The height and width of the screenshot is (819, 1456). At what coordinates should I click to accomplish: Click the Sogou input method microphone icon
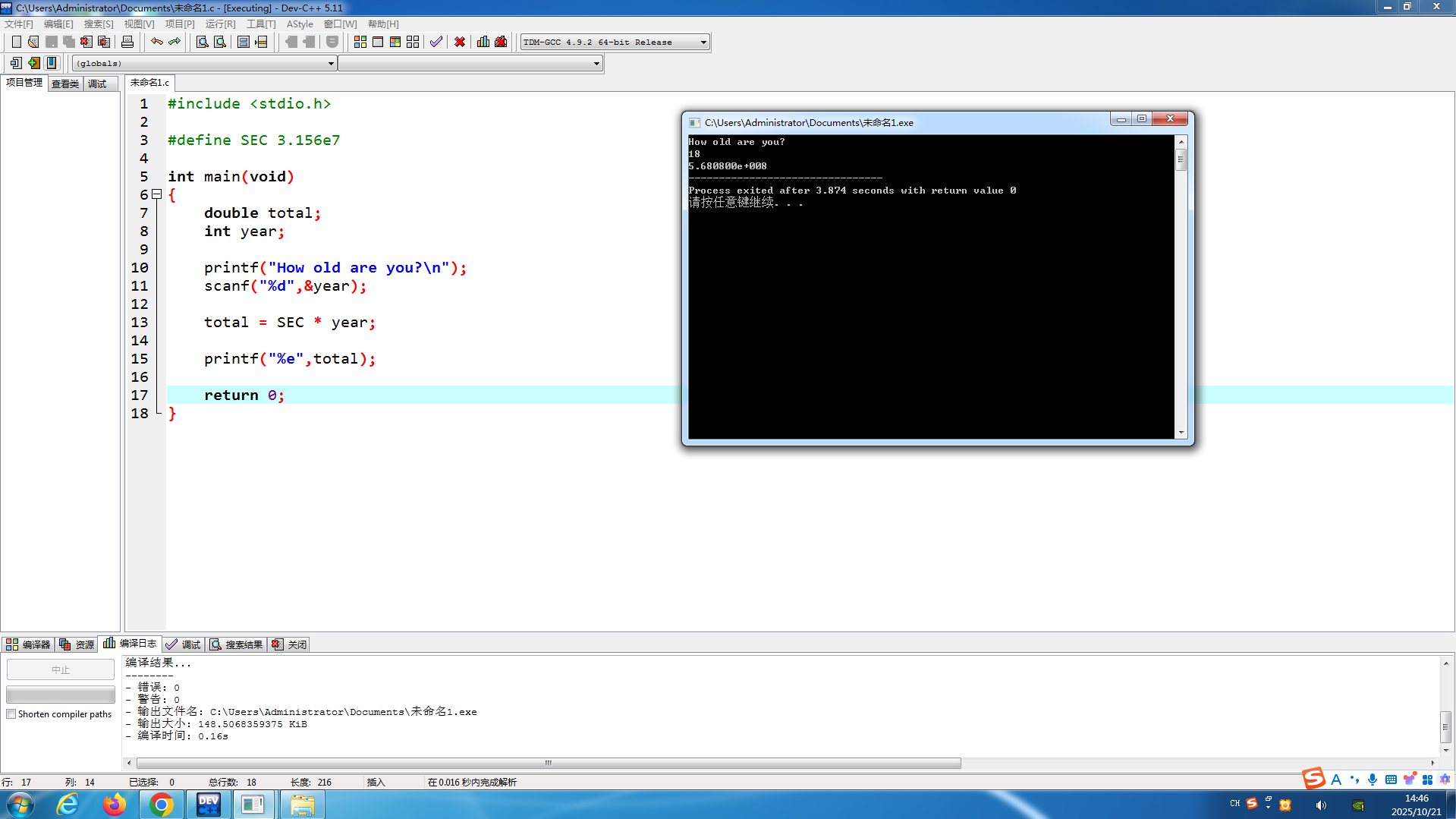coord(1373,780)
